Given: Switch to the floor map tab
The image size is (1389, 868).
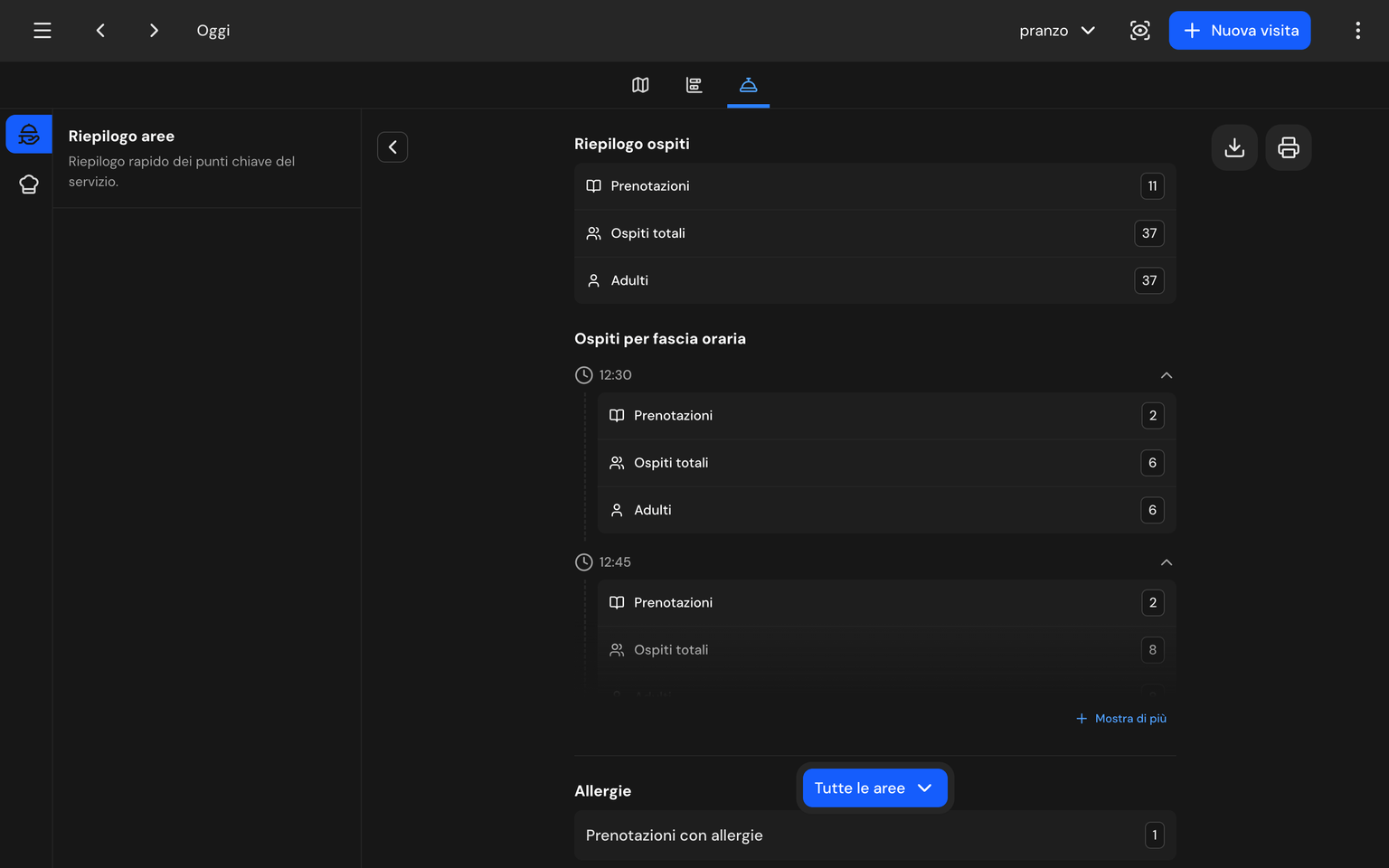Looking at the screenshot, I should [x=640, y=85].
